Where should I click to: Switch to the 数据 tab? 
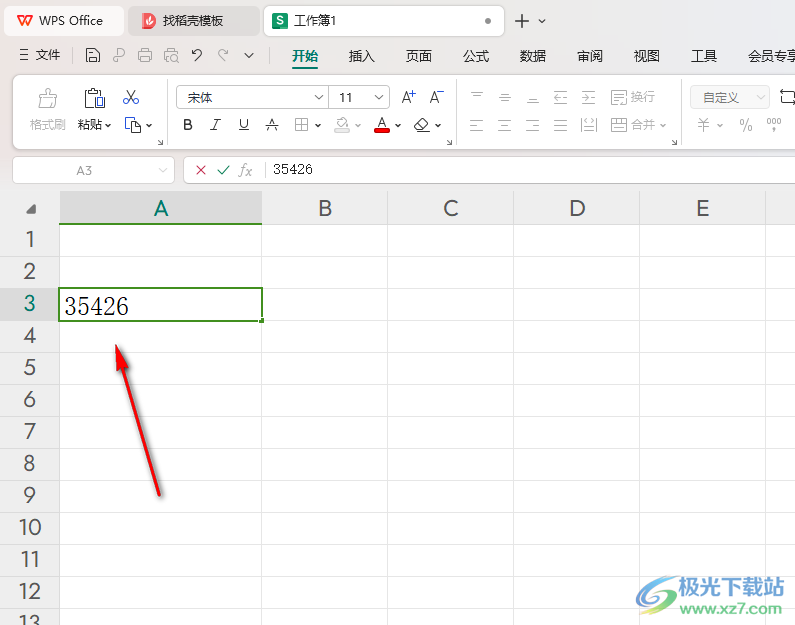[533, 56]
